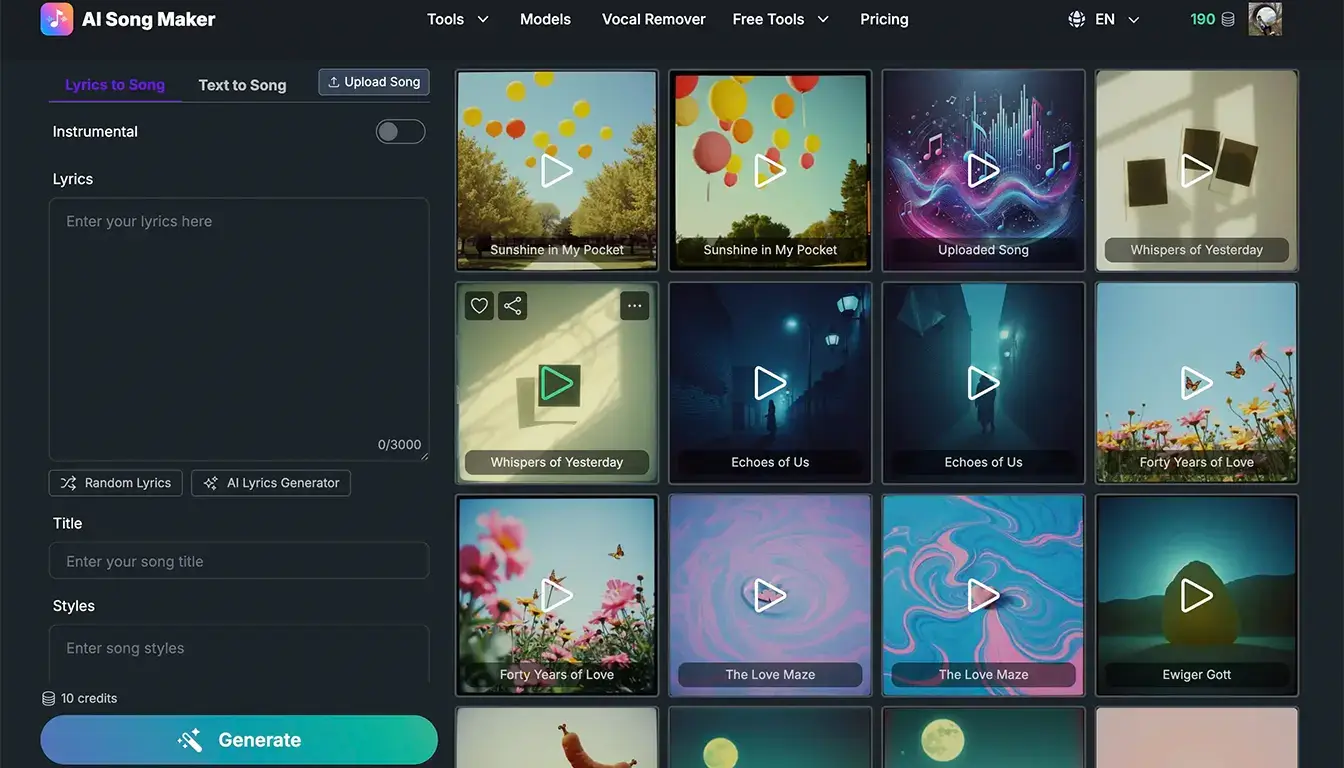This screenshot has width=1344, height=768.
Task: Select Models in the top menu
Action: (545, 18)
